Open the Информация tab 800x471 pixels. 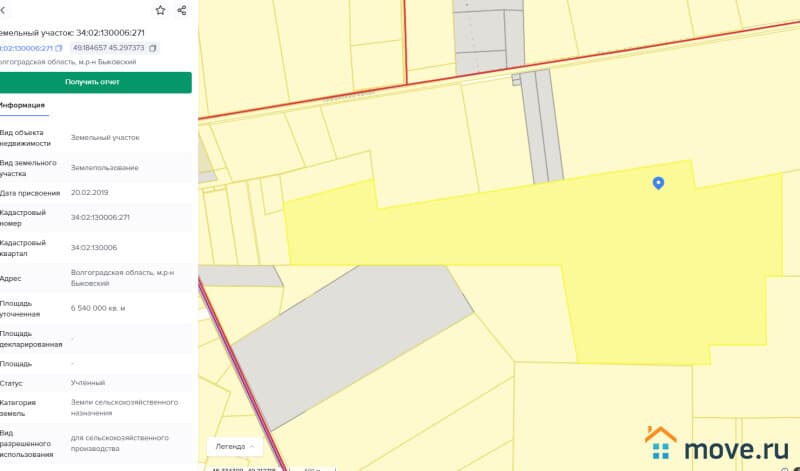pos(22,105)
